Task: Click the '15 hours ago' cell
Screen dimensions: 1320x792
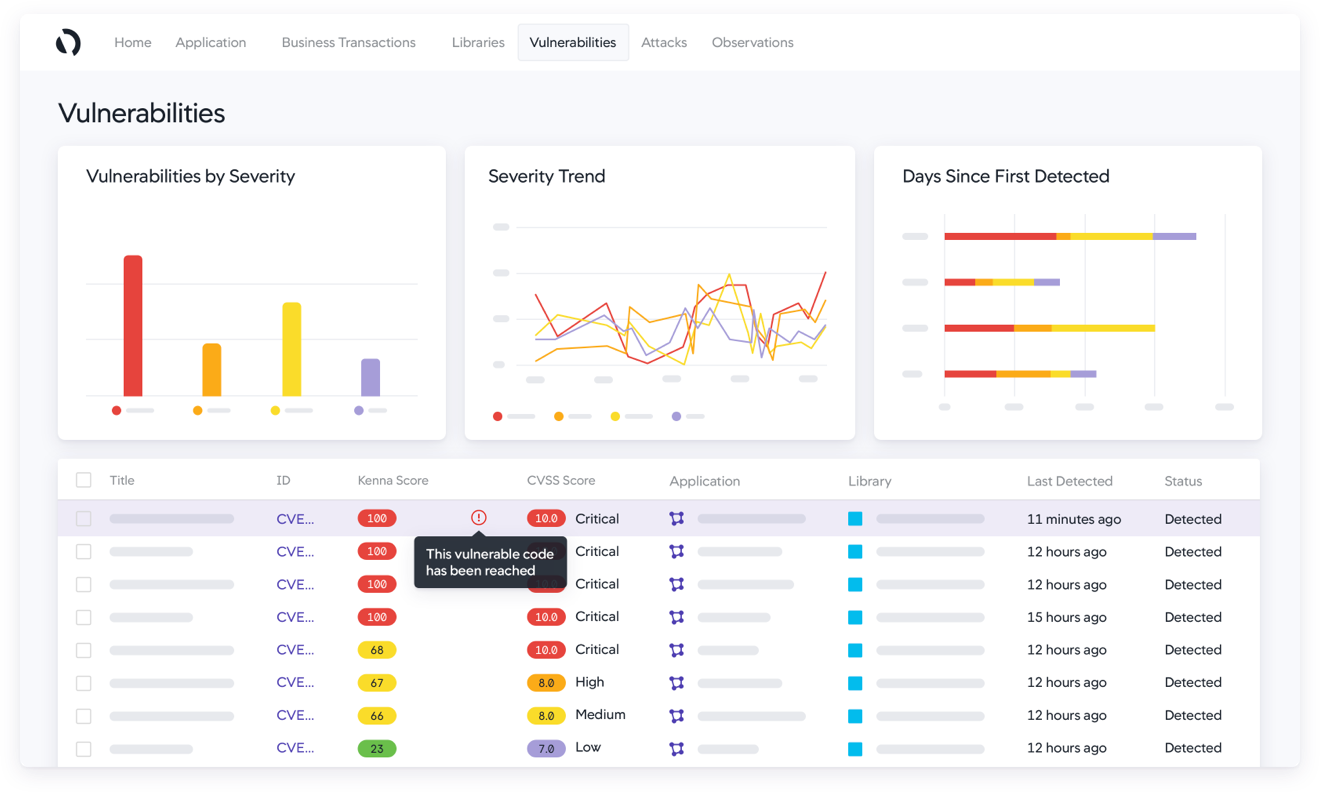Action: click(x=1067, y=617)
